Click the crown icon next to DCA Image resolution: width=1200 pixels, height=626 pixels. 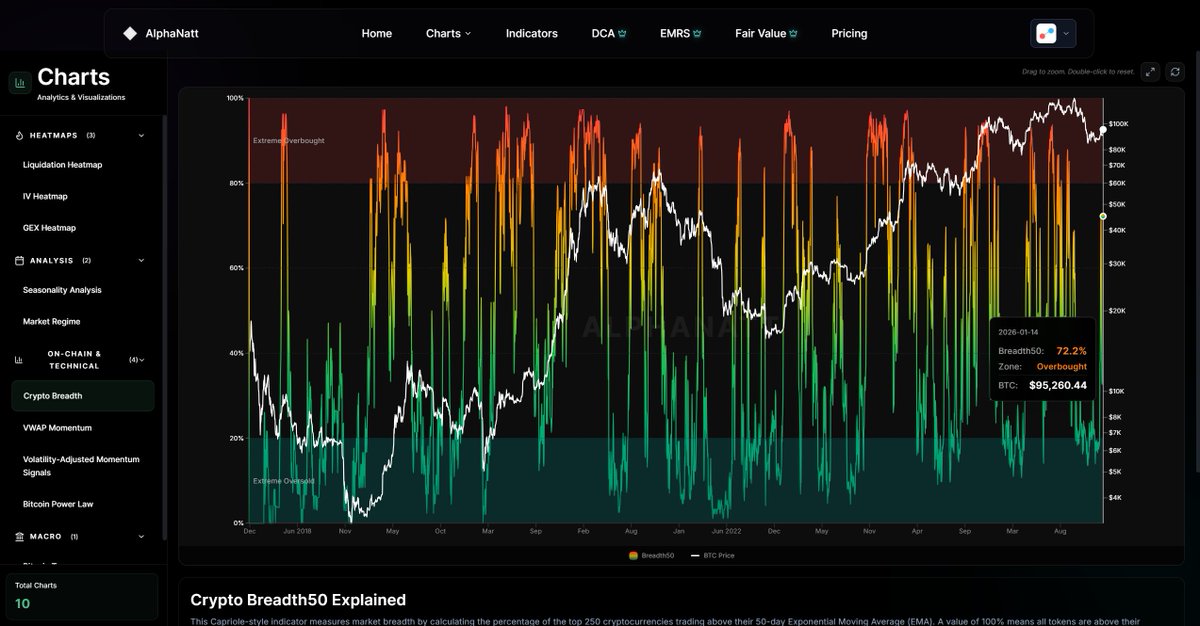(x=623, y=33)
